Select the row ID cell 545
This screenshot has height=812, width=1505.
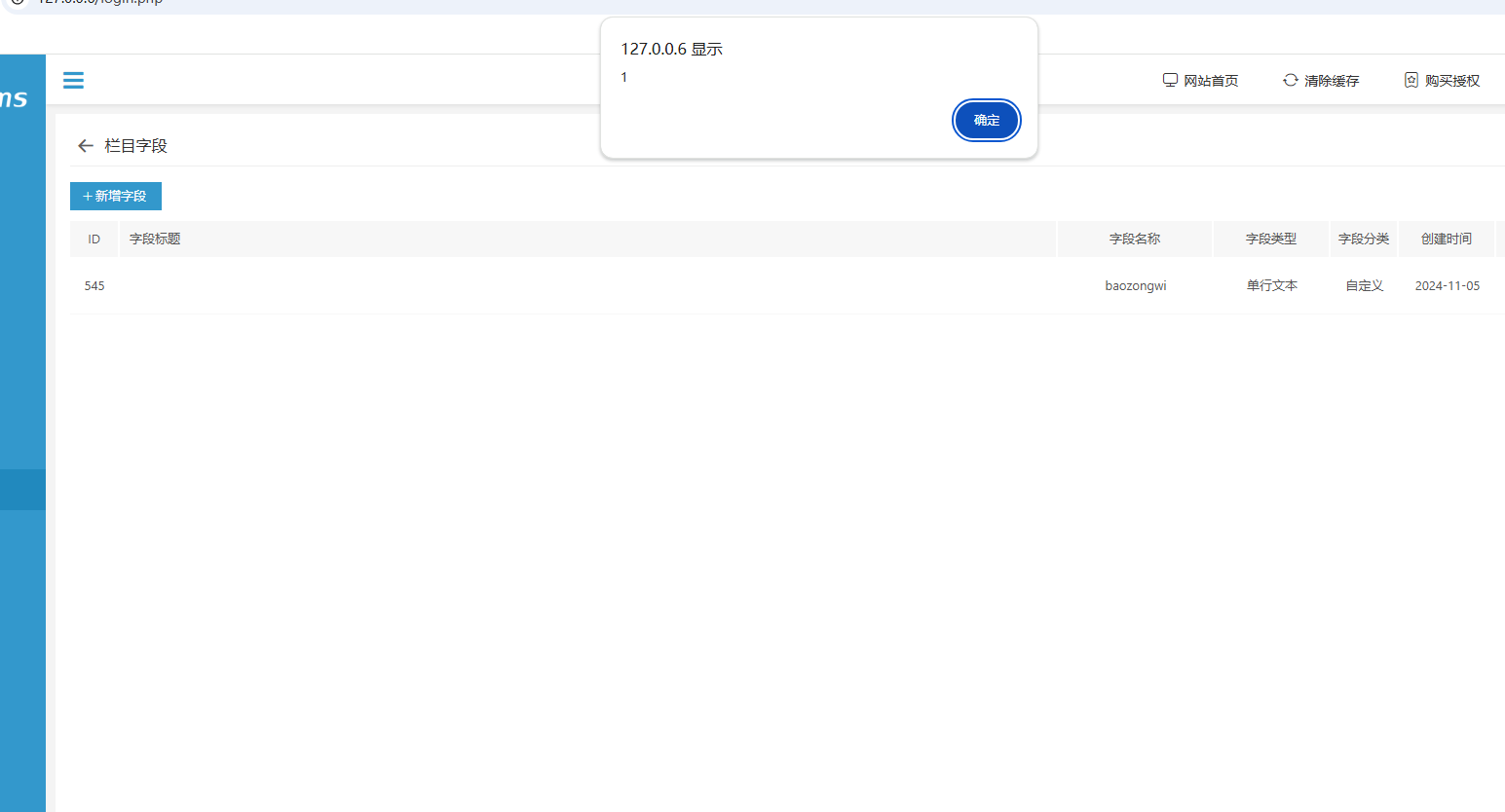94,286
